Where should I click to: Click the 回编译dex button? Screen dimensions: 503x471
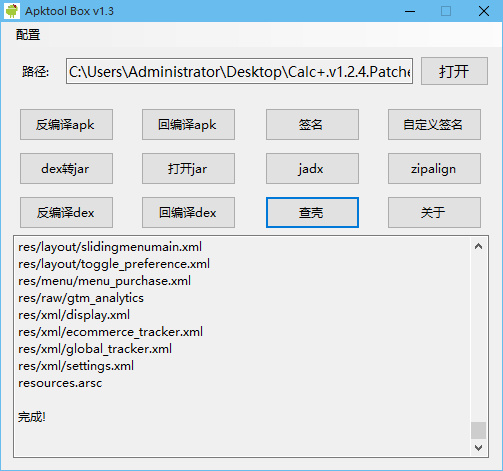click(188, 213)
